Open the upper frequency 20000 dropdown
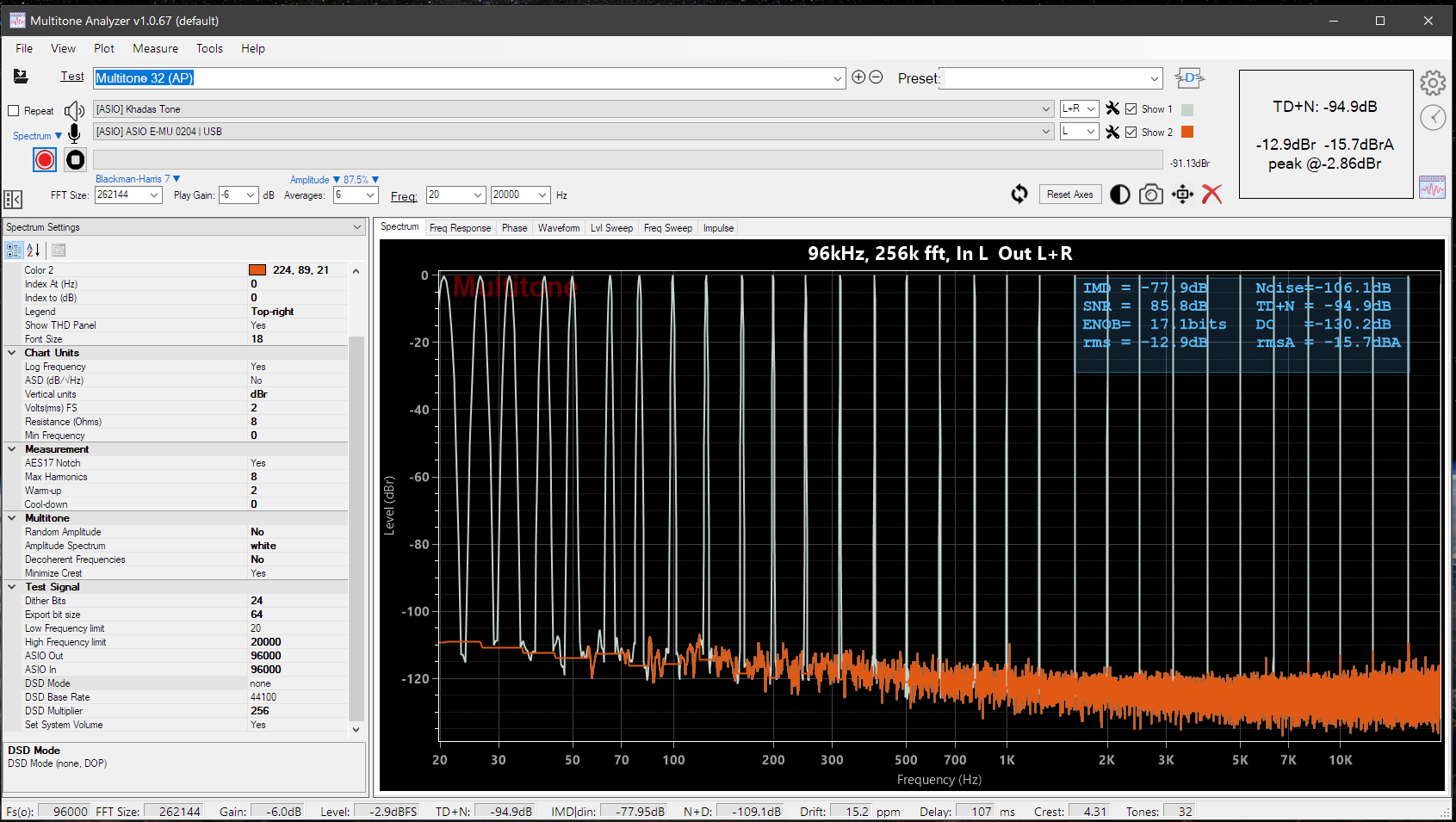The image size is (1456, 822). point(542,195)
